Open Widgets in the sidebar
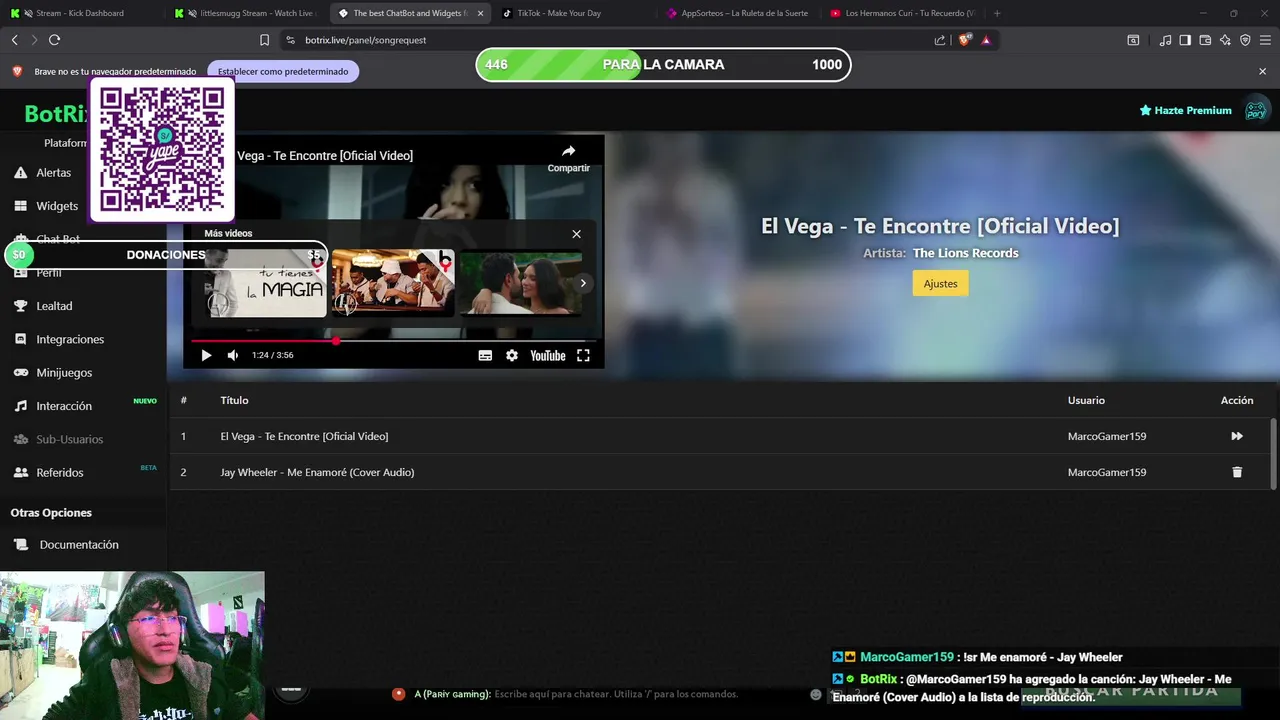The image size is (1280, 720). [x=45, y=206]
